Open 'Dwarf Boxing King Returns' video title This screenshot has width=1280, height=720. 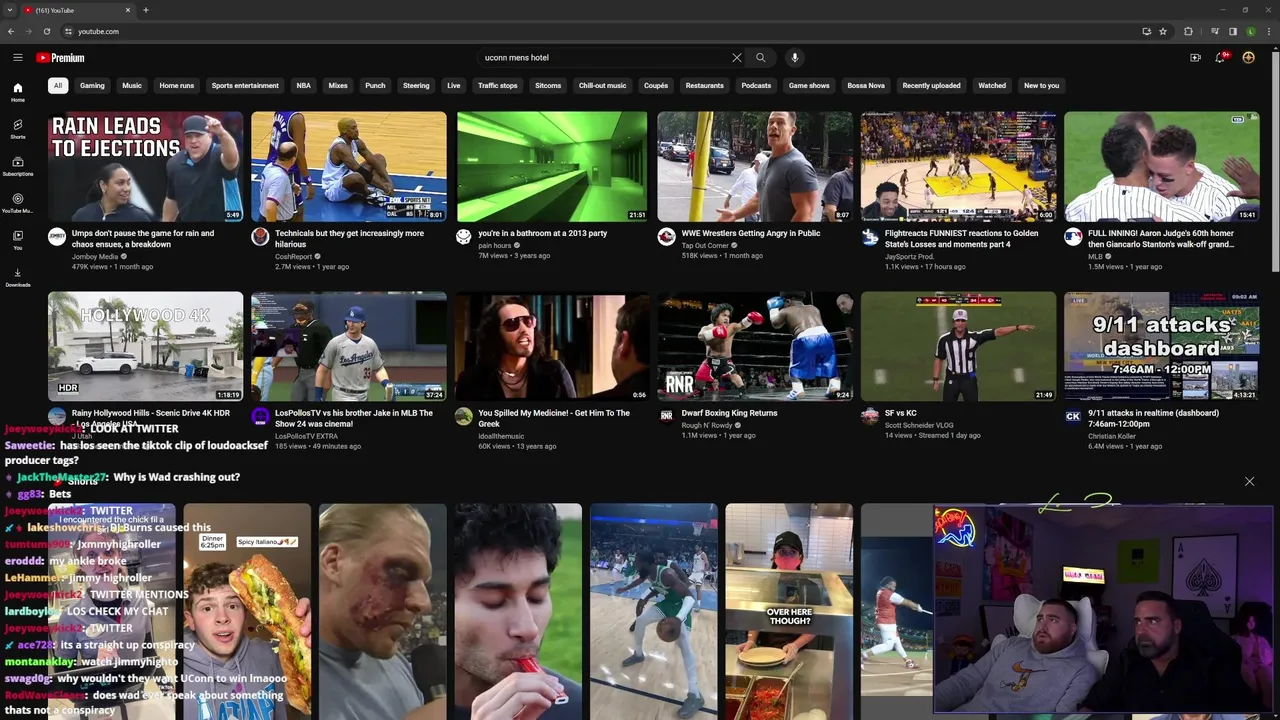729,413
